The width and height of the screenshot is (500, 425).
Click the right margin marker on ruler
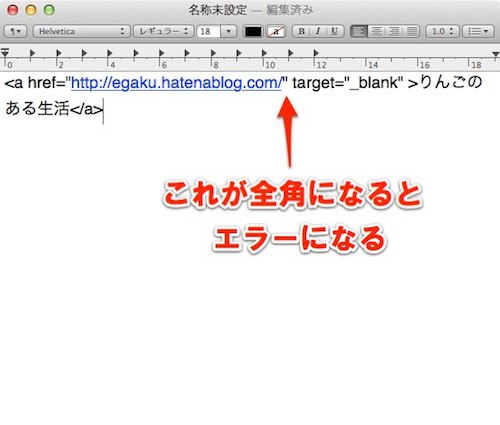[x=496, y=54]
